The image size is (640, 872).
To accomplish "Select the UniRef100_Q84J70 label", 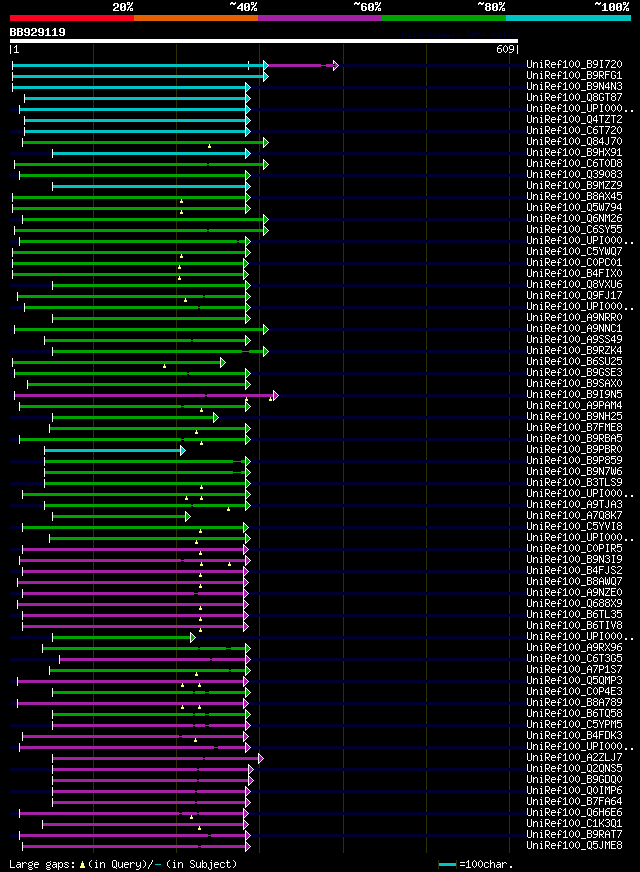I will (x=574, y=142).
